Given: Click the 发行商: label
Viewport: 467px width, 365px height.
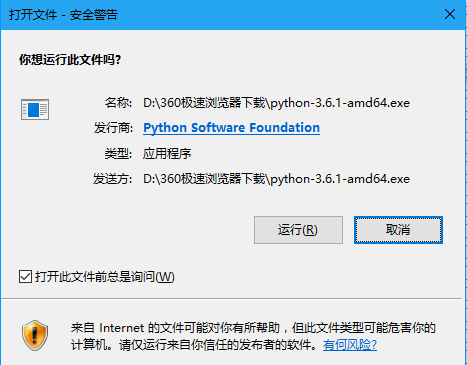Looking at the screenshot, I should pyautogui.click(x=113, y=128).
